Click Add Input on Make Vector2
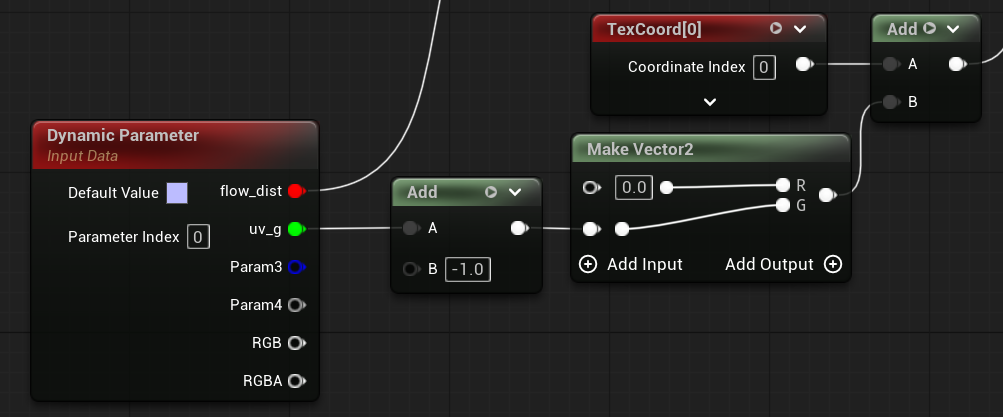 click(x=631, y=264)
